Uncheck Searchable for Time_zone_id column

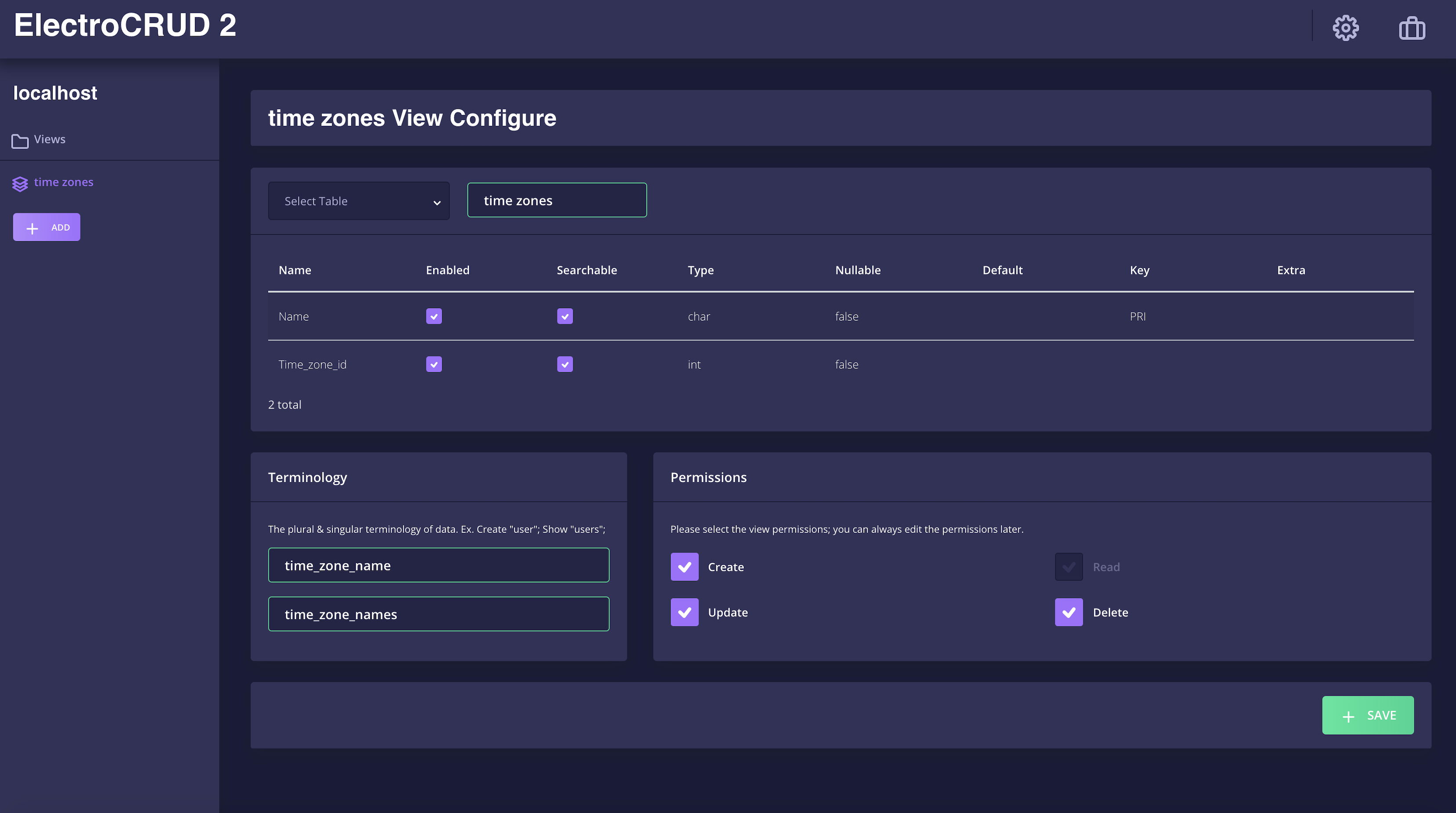[x=565, y=364]
